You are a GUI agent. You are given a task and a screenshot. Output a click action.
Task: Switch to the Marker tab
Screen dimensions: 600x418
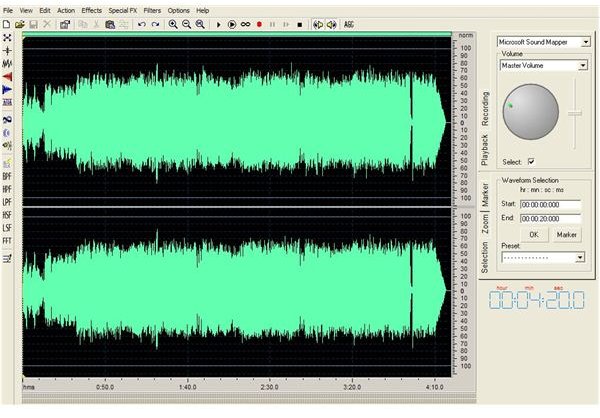click(485, 194)
